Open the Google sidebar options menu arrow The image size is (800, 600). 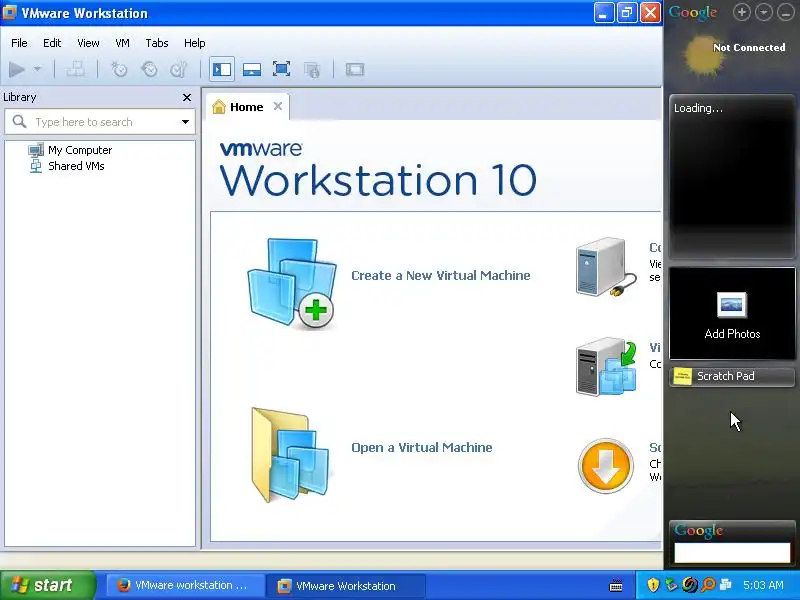tap(764, 12)
